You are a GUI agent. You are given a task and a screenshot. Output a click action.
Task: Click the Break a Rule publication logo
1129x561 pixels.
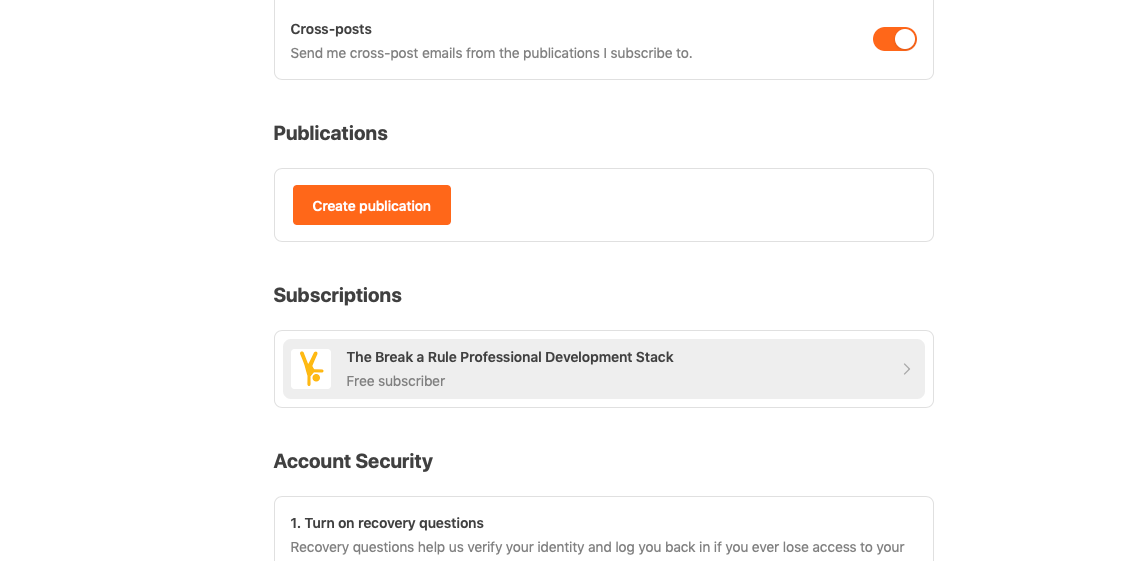311,369
